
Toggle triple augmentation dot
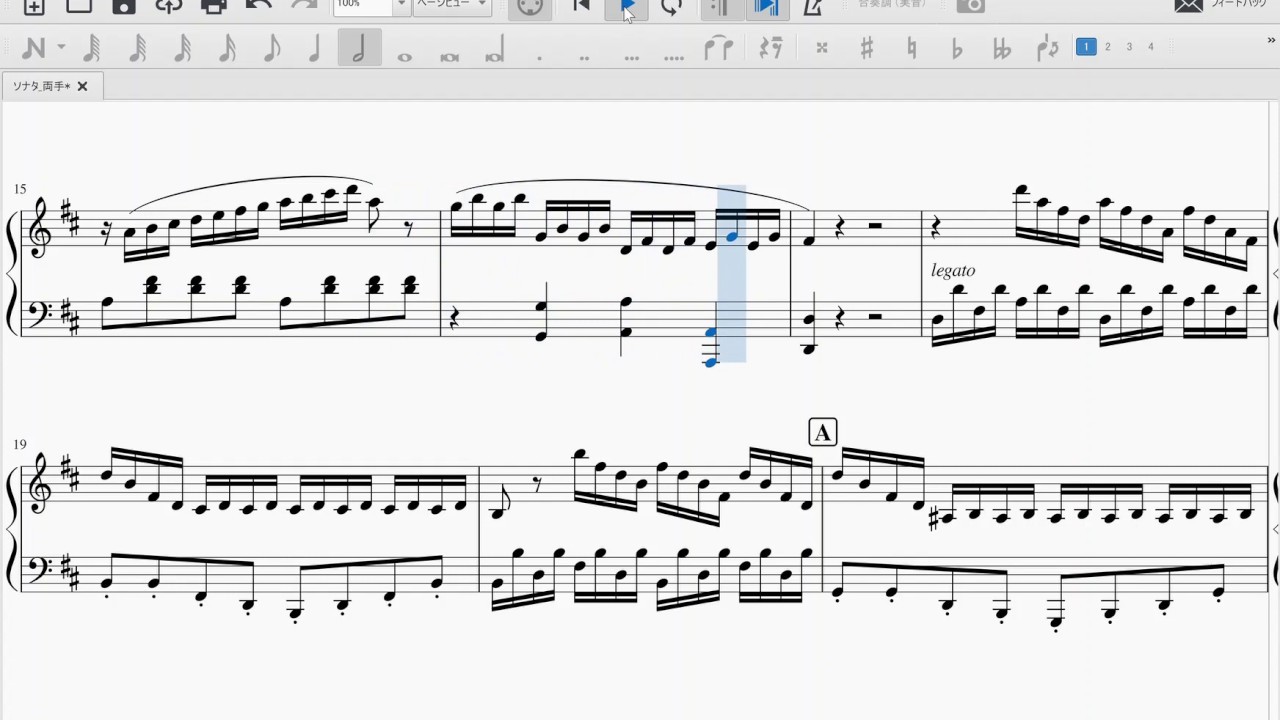point(631,58)
